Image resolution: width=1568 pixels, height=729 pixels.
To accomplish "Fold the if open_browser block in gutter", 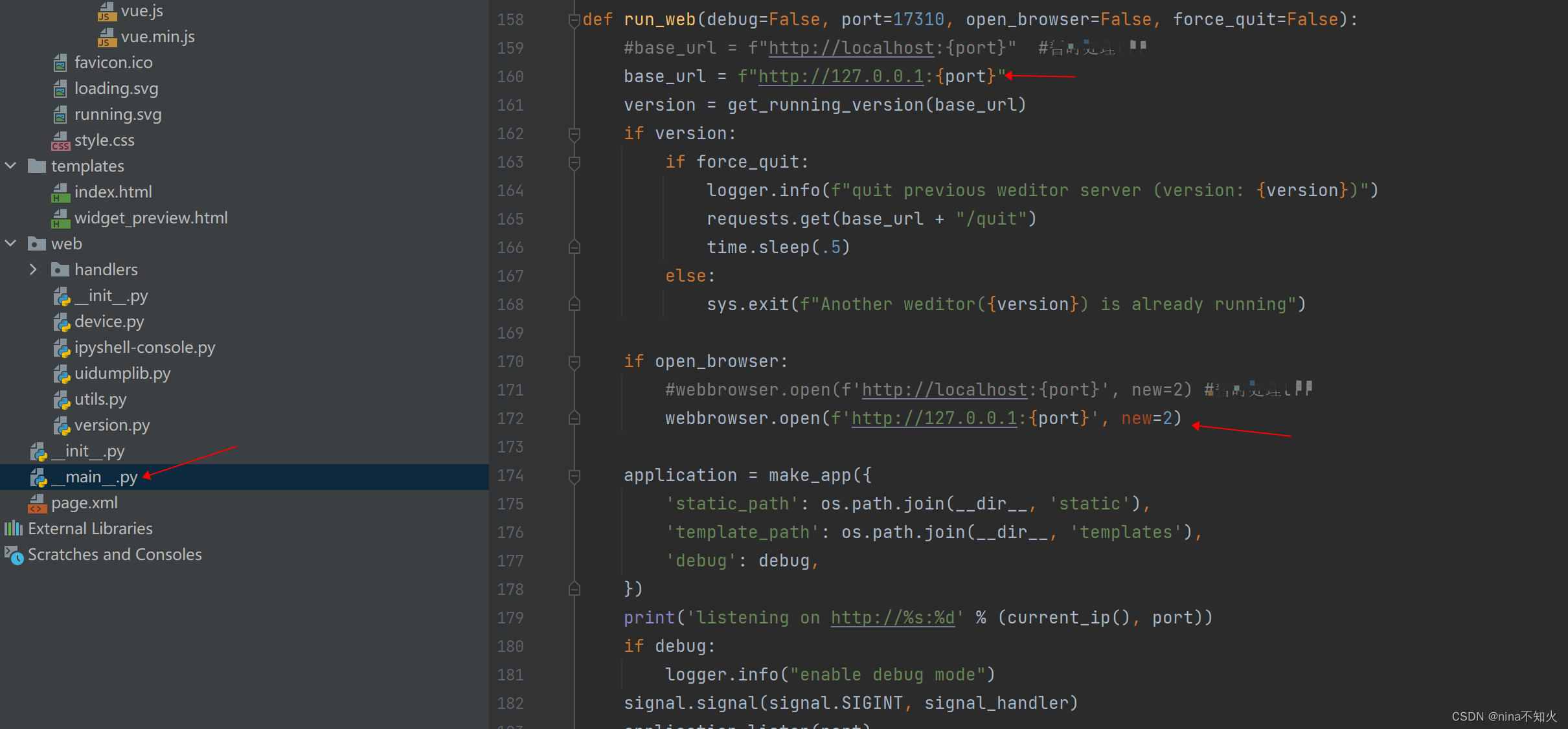I will point(574,361).
